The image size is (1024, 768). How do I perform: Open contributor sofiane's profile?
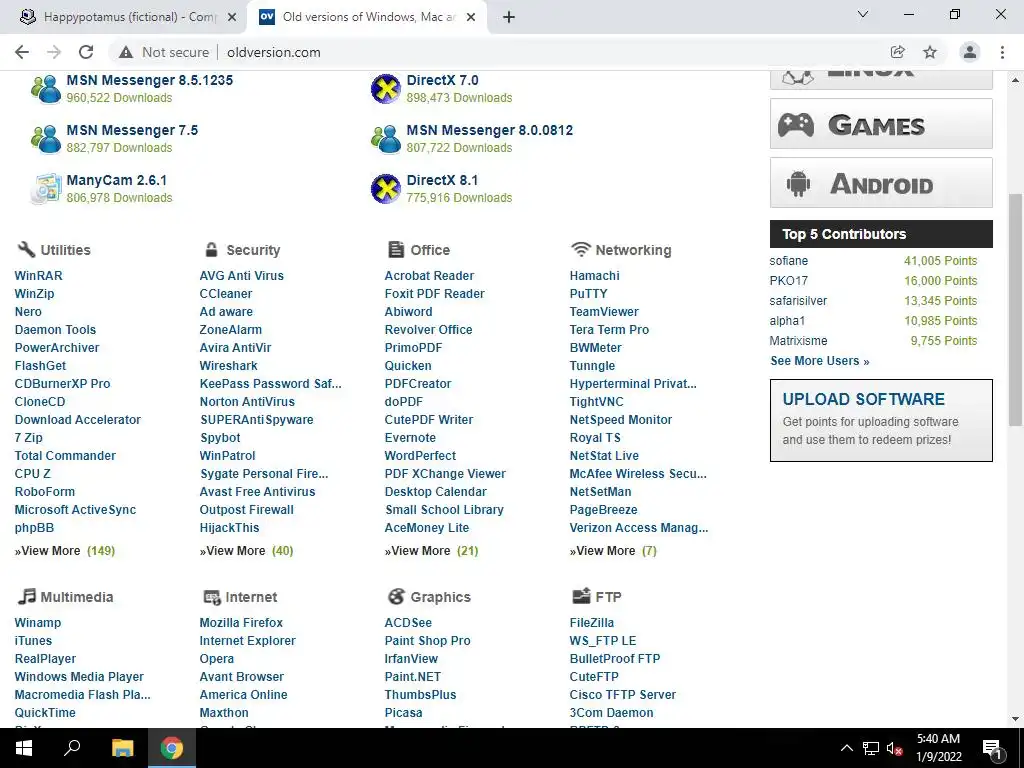[x=789, y=261]
